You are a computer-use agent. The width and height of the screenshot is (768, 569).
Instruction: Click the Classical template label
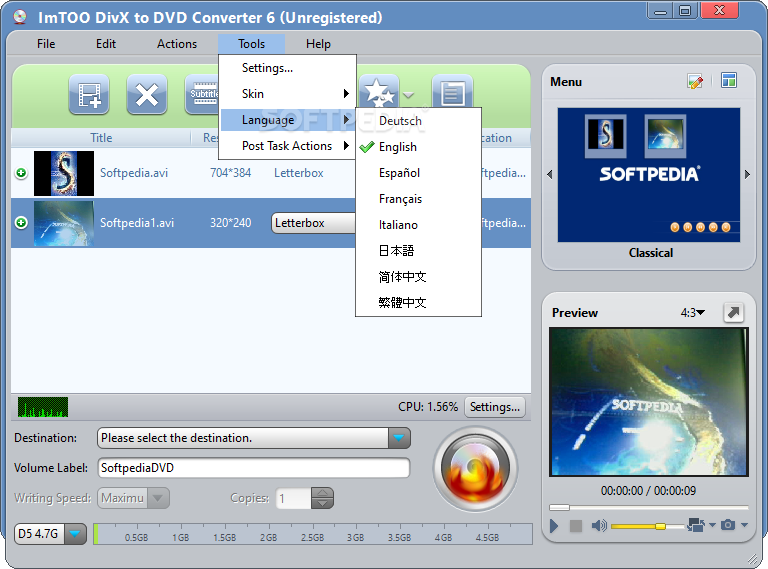[651, 253]
